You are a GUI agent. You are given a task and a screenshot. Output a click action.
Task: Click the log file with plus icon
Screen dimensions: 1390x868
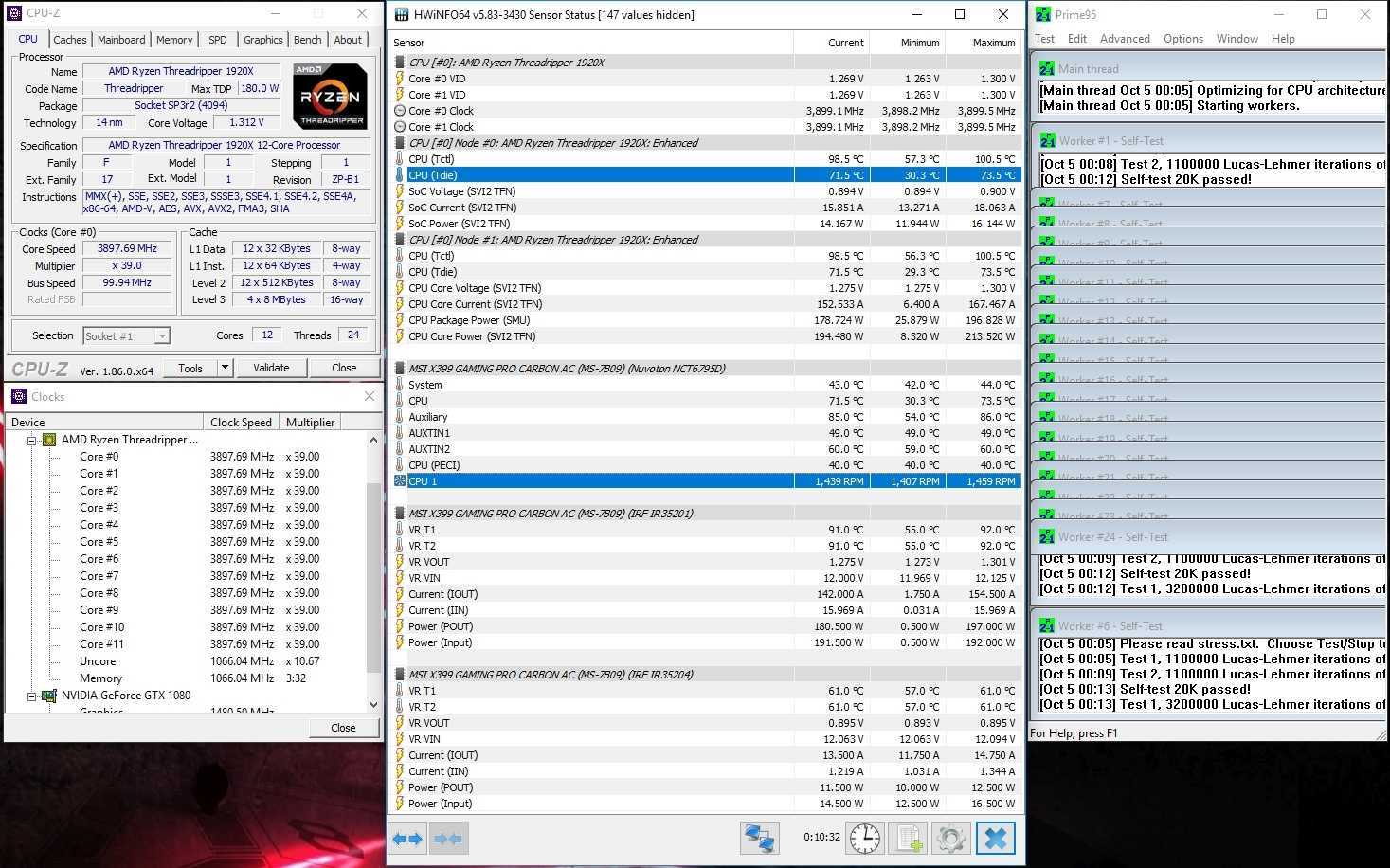pyautogui.click(x=908, y=839)
